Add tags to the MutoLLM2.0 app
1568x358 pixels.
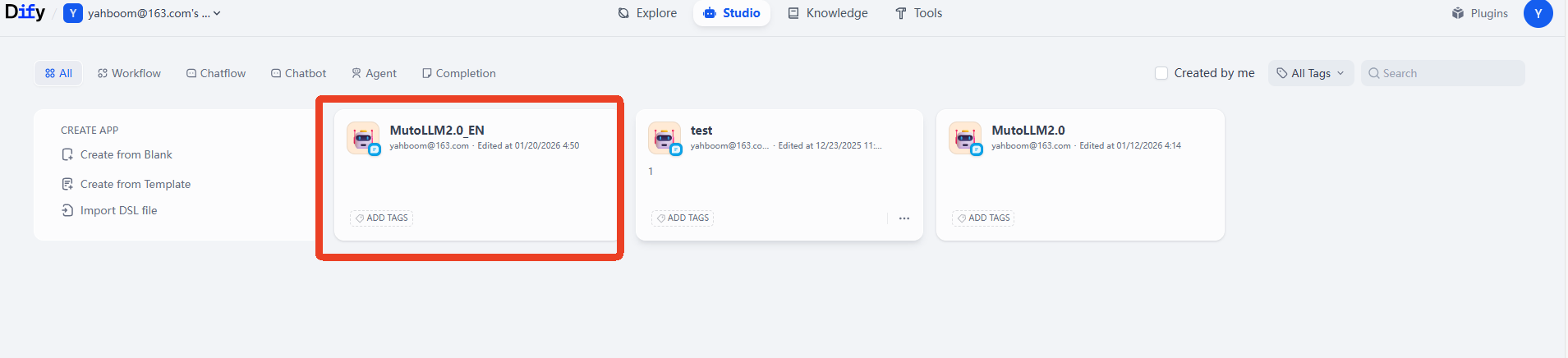(983, 218)
